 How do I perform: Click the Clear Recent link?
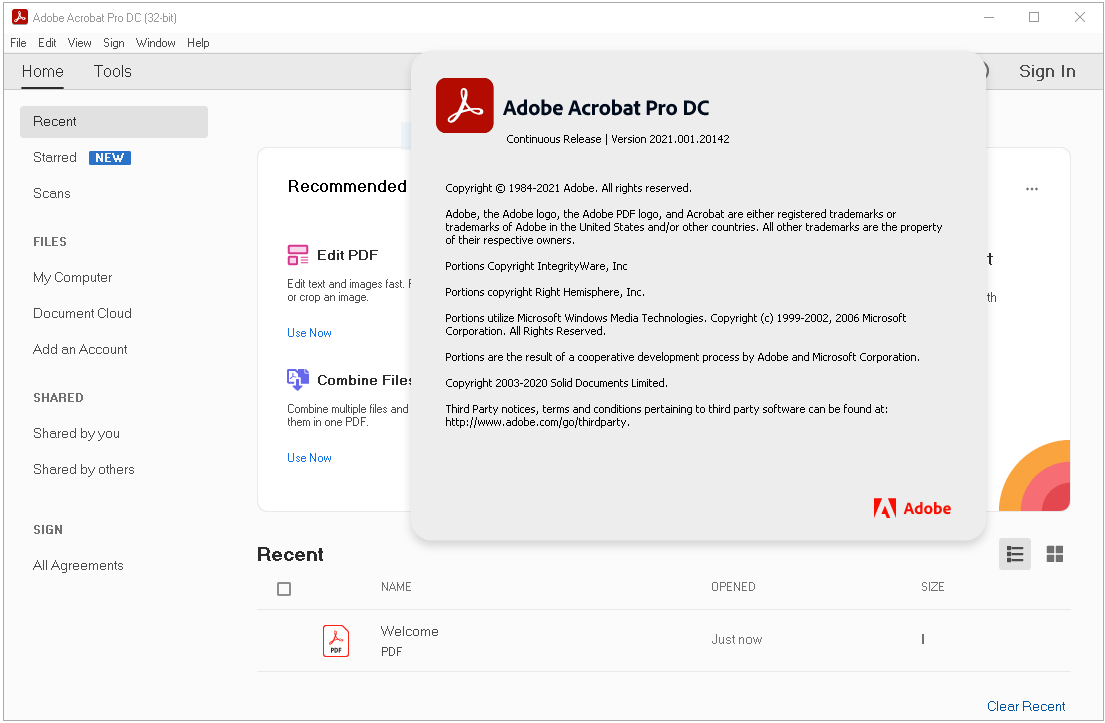(1026, 706)
